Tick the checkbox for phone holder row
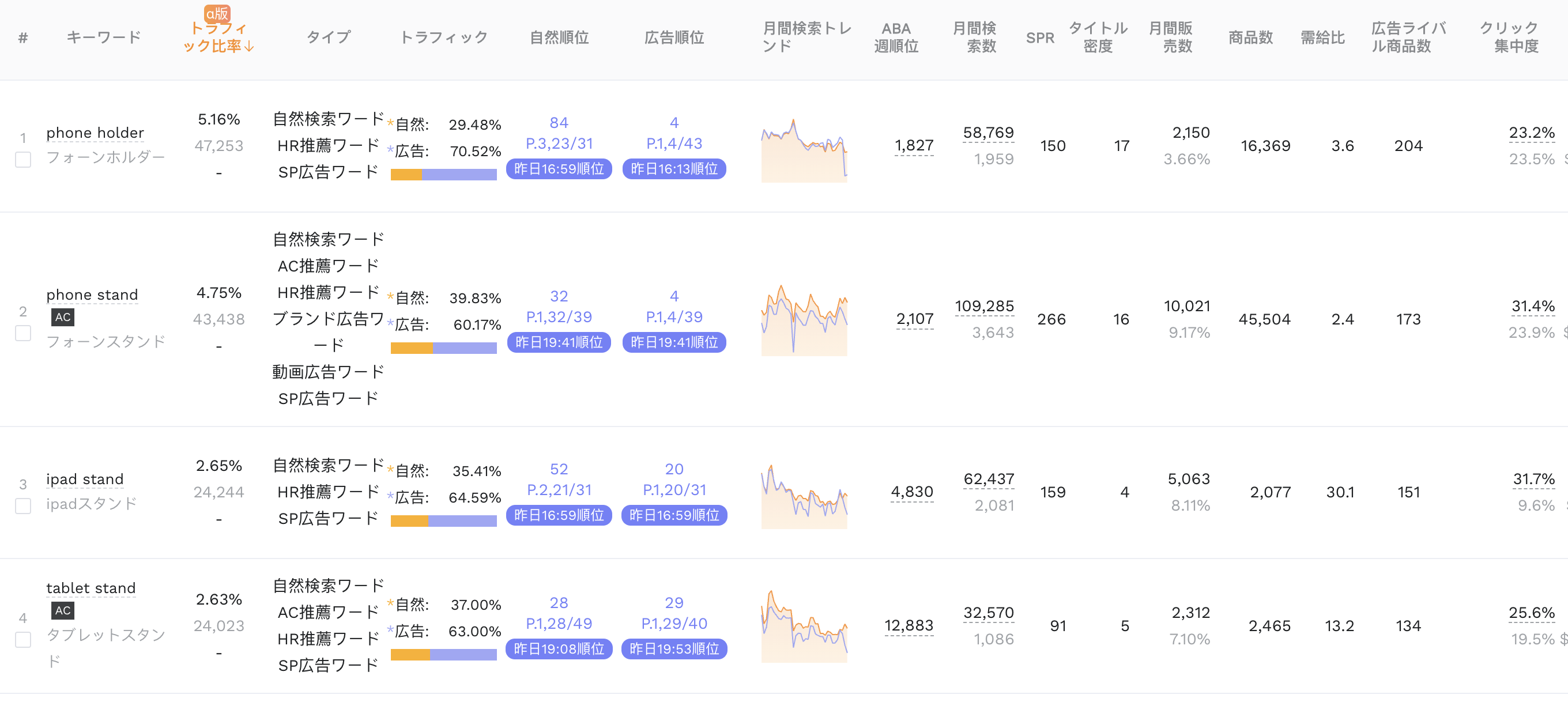Viewport: 1568px width, 702px height. (23, 160)
